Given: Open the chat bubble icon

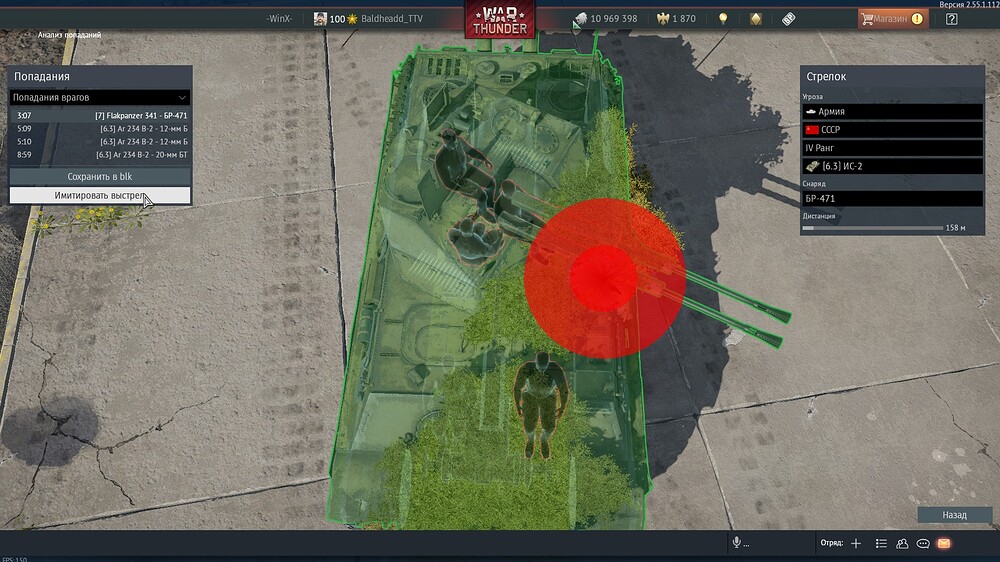Looking at the screenshot, I should [x=923, y=543].
